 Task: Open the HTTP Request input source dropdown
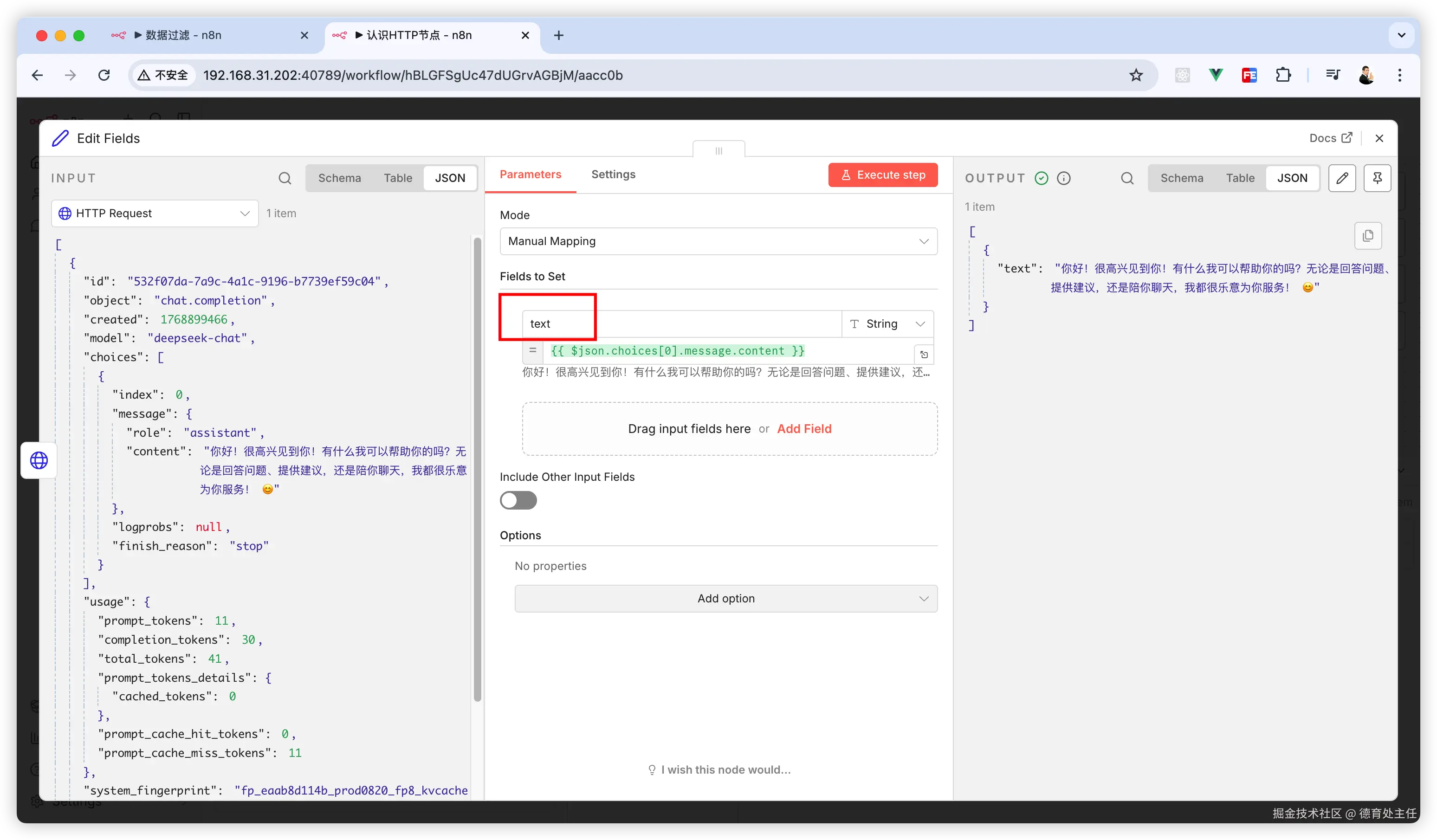pyautogui.click(x=155, y=213)
